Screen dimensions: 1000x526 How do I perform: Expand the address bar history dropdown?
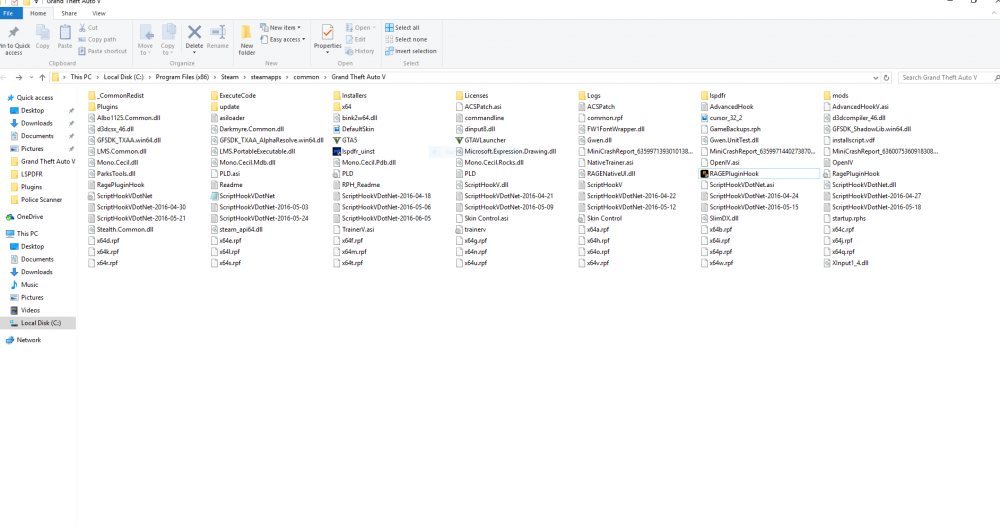[x=875, y=77]
